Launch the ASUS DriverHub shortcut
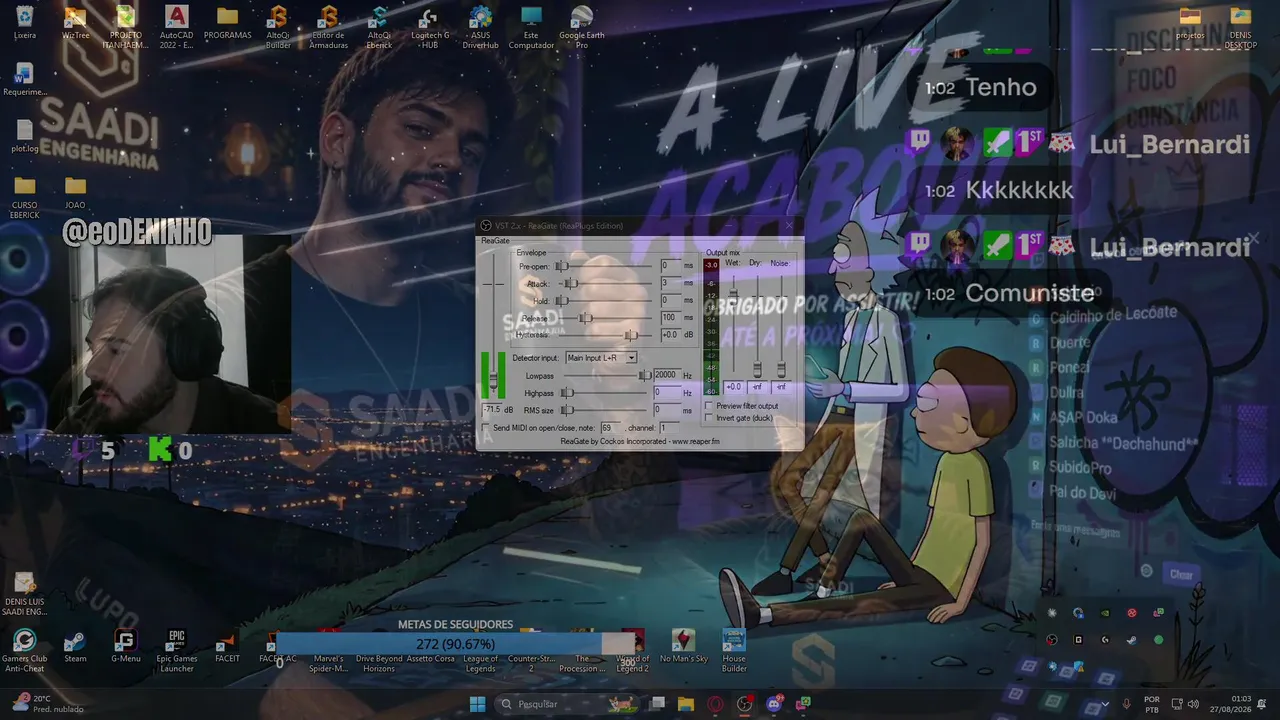 point(480,26)
